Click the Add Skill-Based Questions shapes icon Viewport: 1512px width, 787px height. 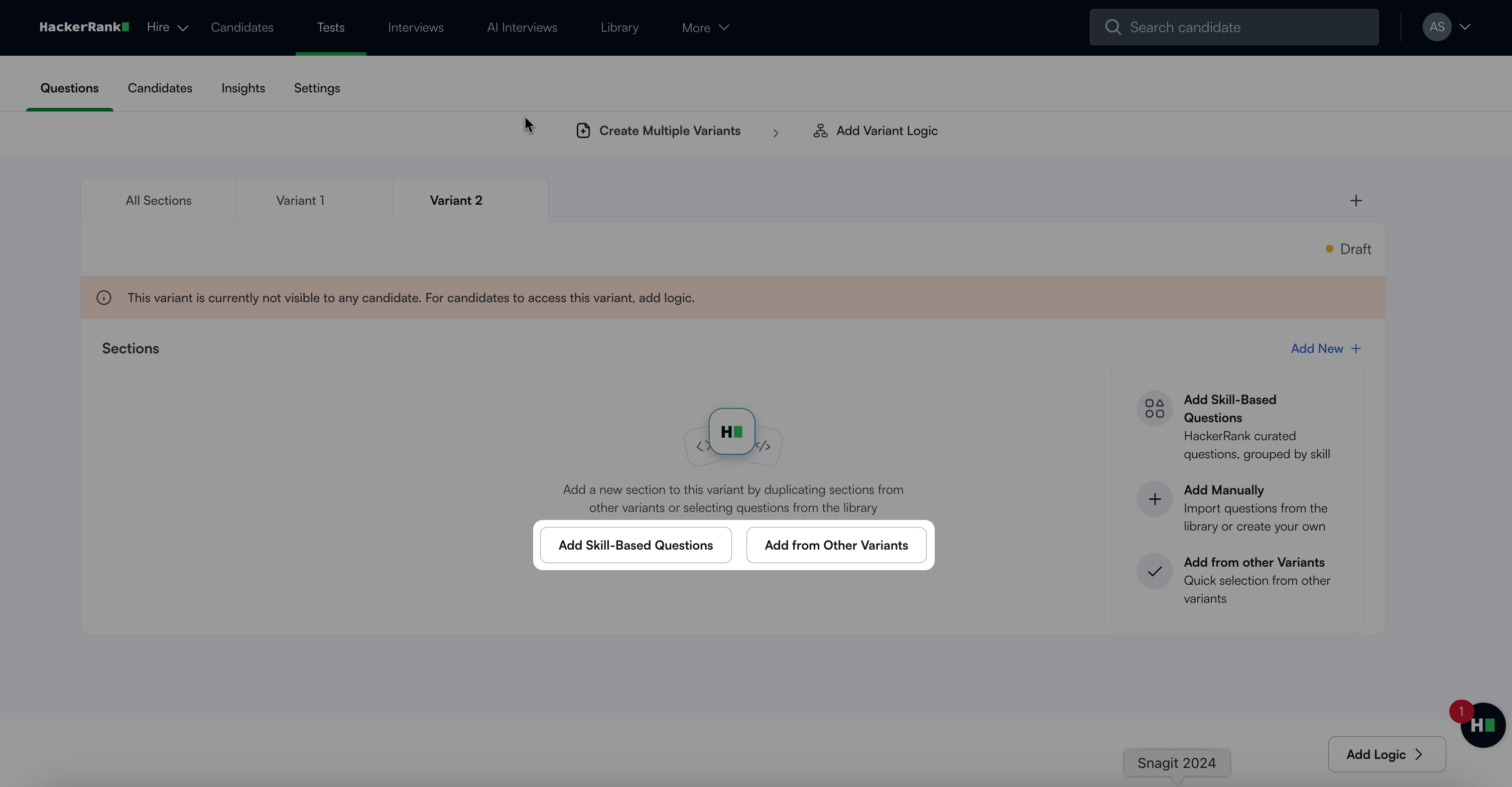point(1154,409)
